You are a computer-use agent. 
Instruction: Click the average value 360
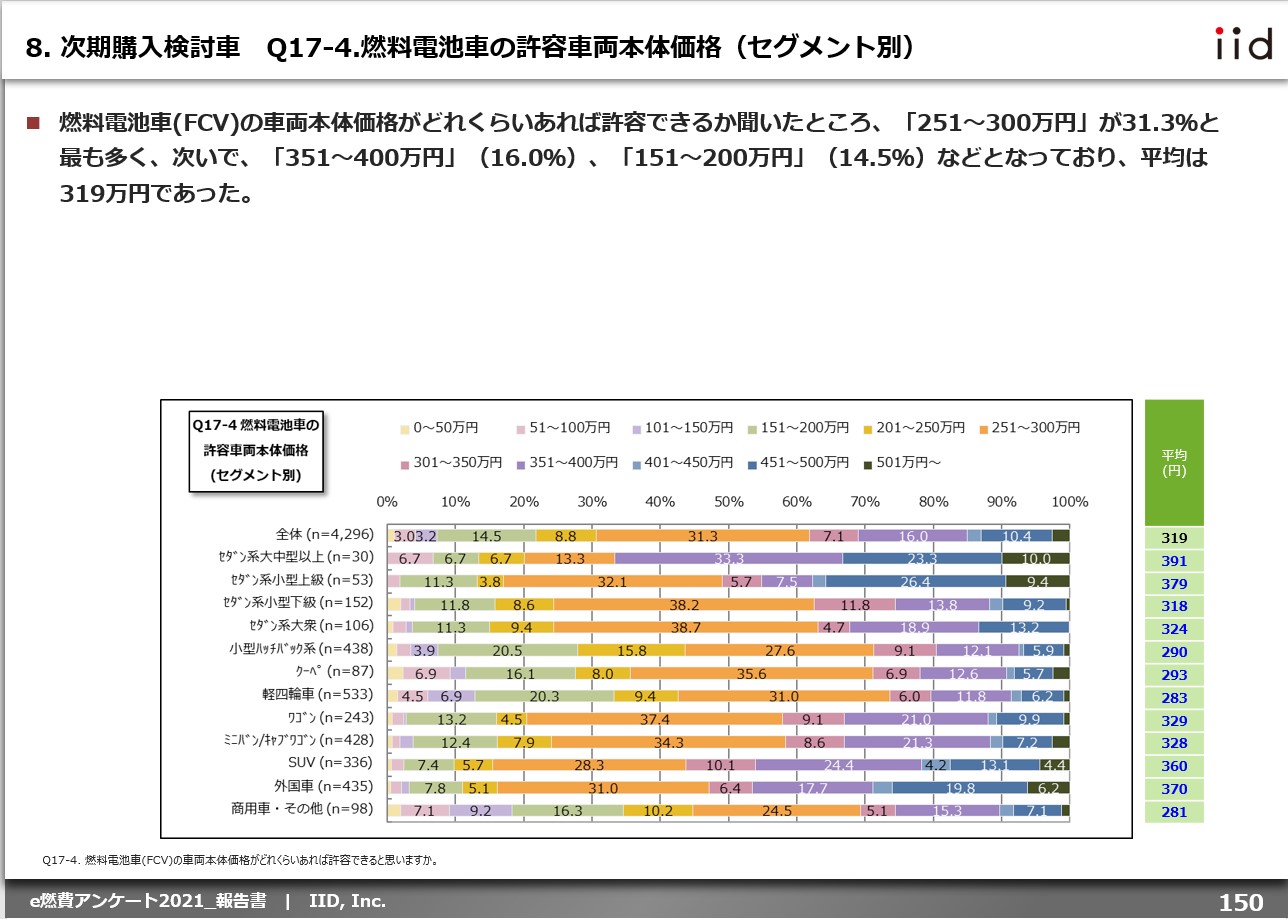point(1174,766)
